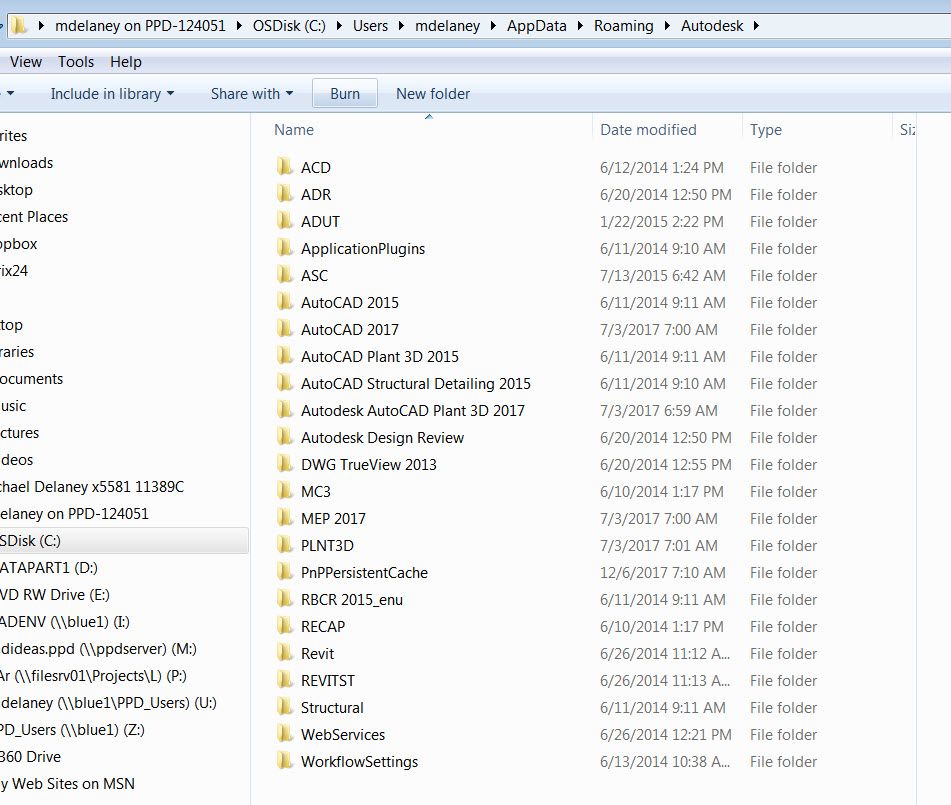Click the MEP 2017 folder icon

click(x=284, y=518)
